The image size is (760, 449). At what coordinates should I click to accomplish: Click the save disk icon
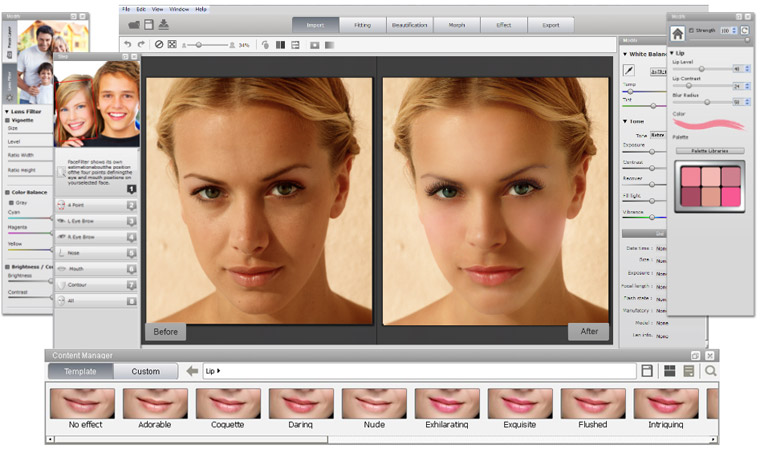pos(149,23)
